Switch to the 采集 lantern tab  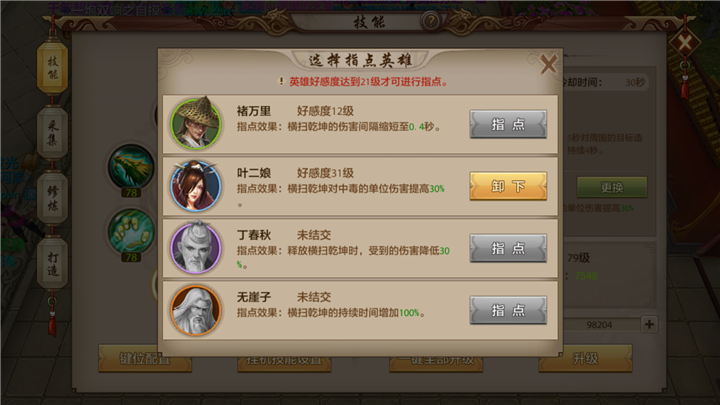53,133
